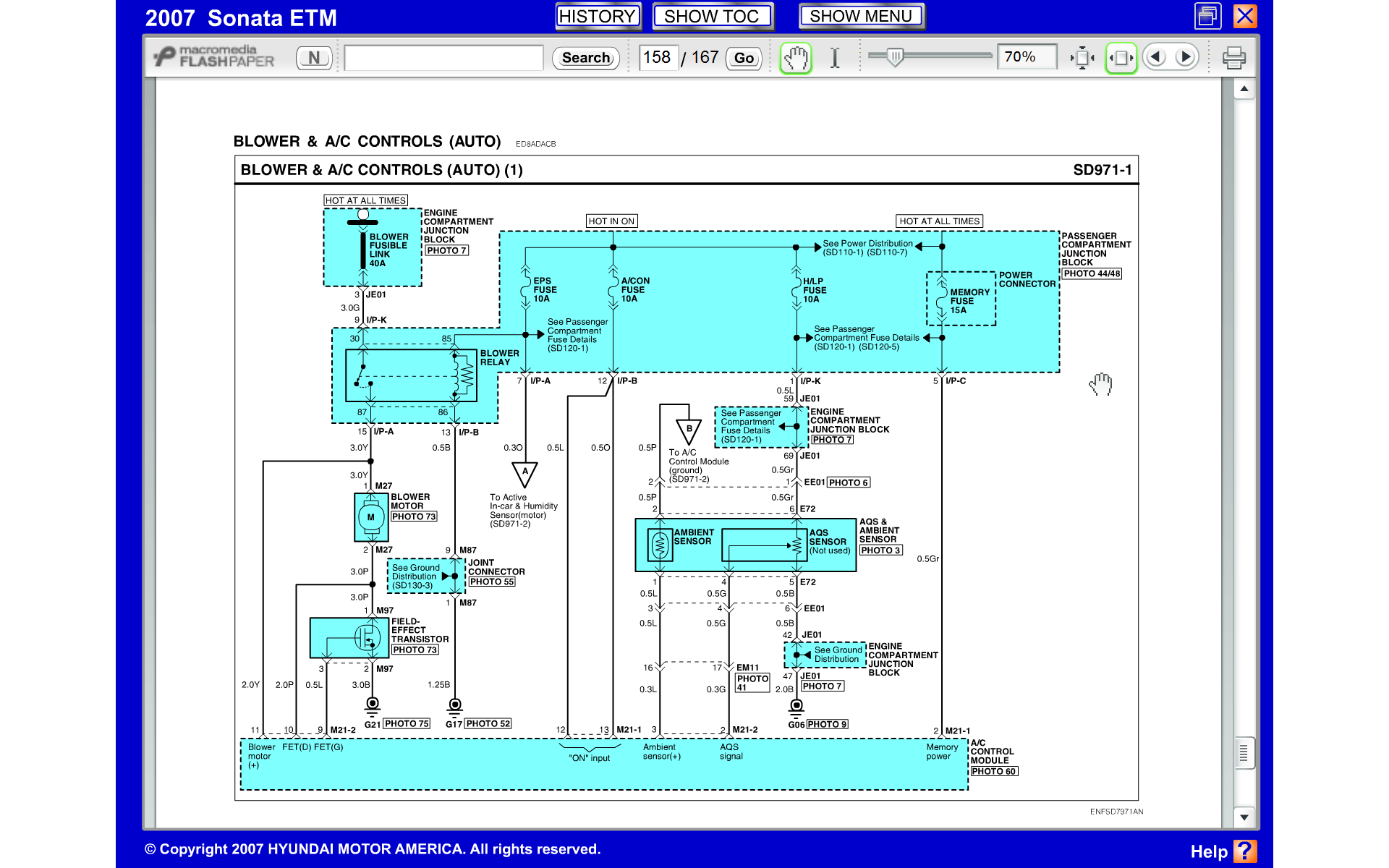1389x868 pixels.
Task: Click the scroll down arrow
Action: 1244,817
